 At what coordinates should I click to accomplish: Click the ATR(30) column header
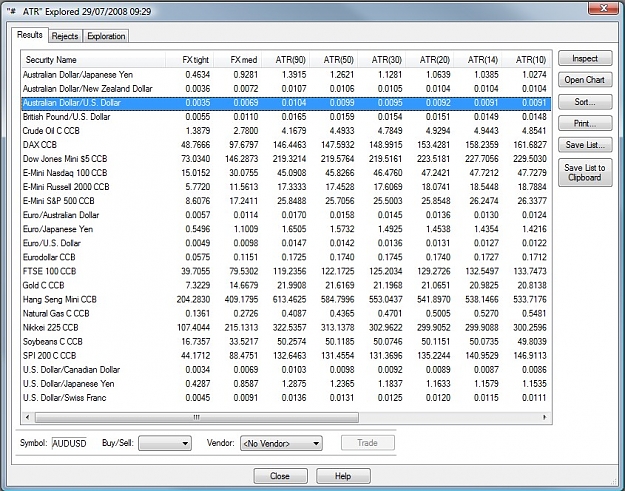(382, 60)
